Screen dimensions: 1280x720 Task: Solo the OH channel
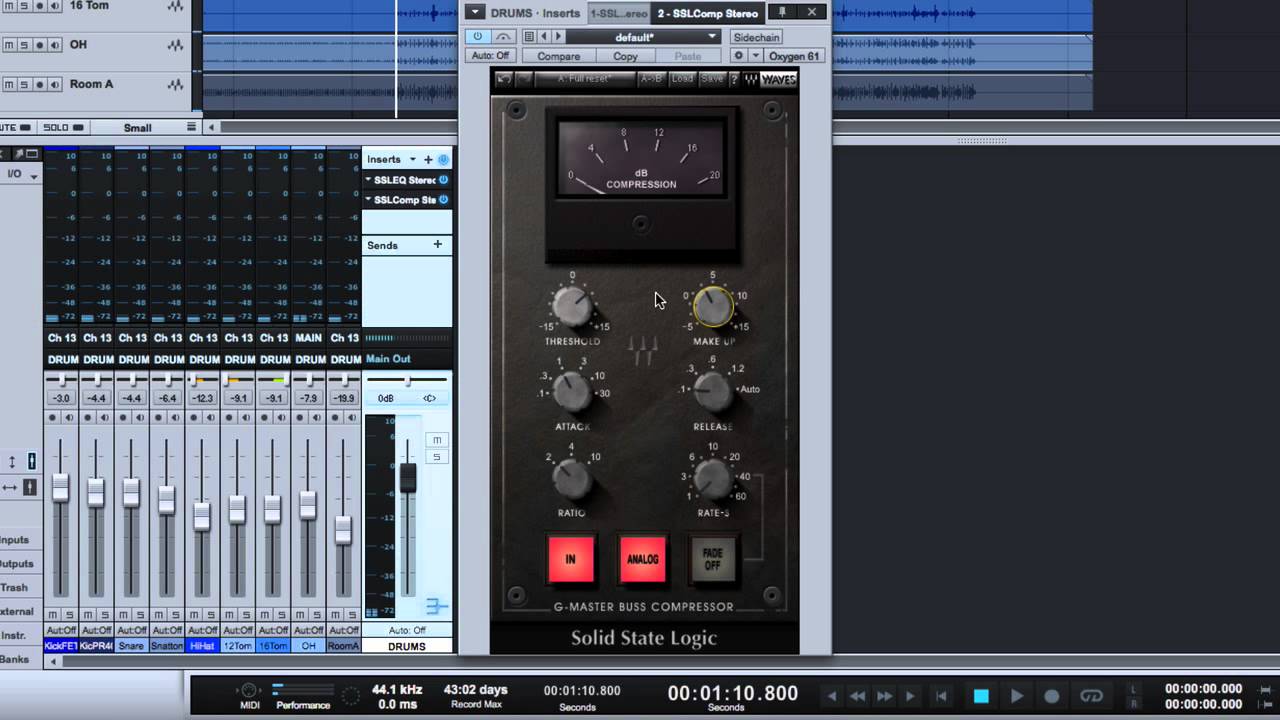click(317, 614)
